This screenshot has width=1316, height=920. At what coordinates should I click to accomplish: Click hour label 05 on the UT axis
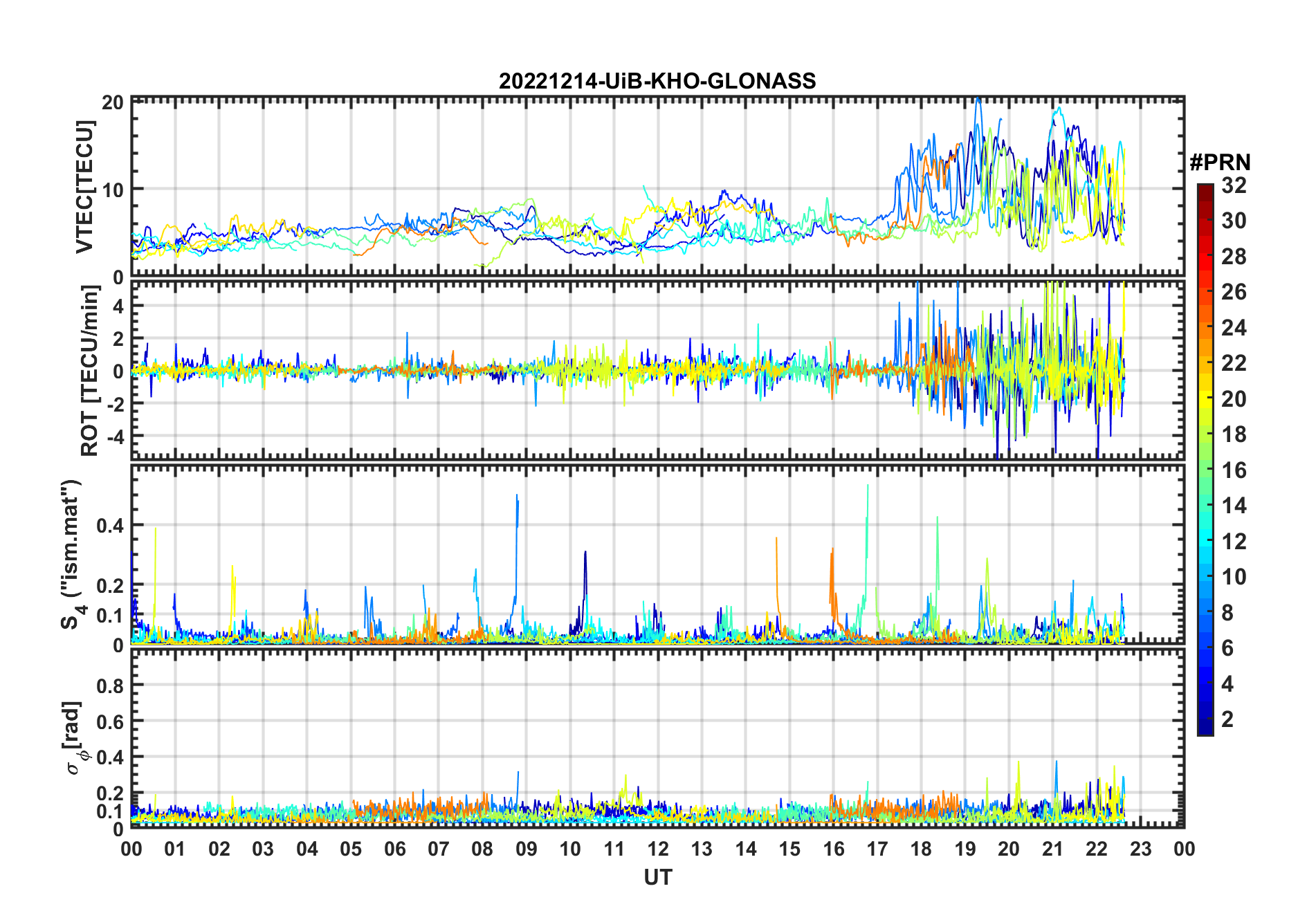coord(351,849)
